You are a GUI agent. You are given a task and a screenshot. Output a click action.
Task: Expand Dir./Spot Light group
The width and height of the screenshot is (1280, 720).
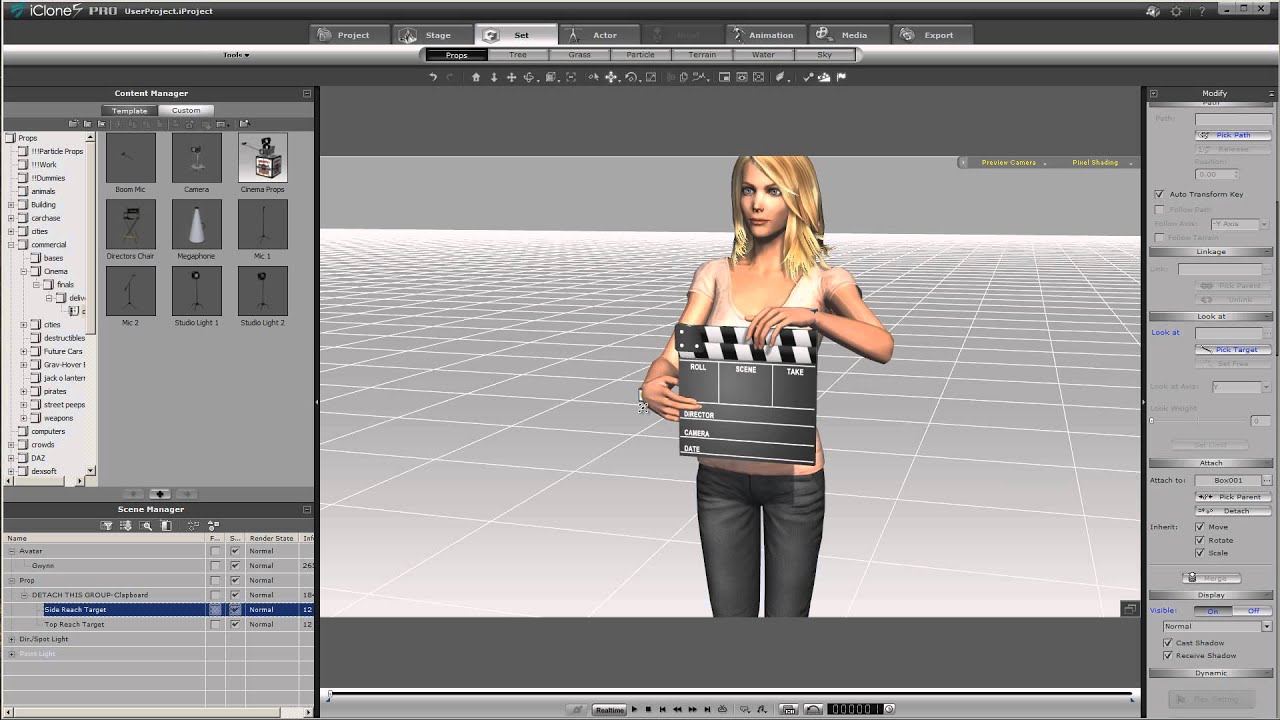pyautogui.click(x=11, y=639)
